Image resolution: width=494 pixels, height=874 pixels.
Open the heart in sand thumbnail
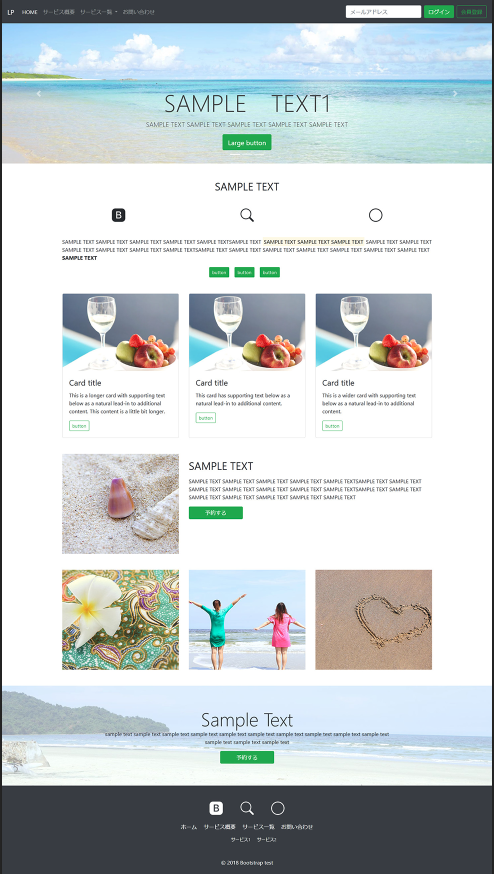coord(374,620)
